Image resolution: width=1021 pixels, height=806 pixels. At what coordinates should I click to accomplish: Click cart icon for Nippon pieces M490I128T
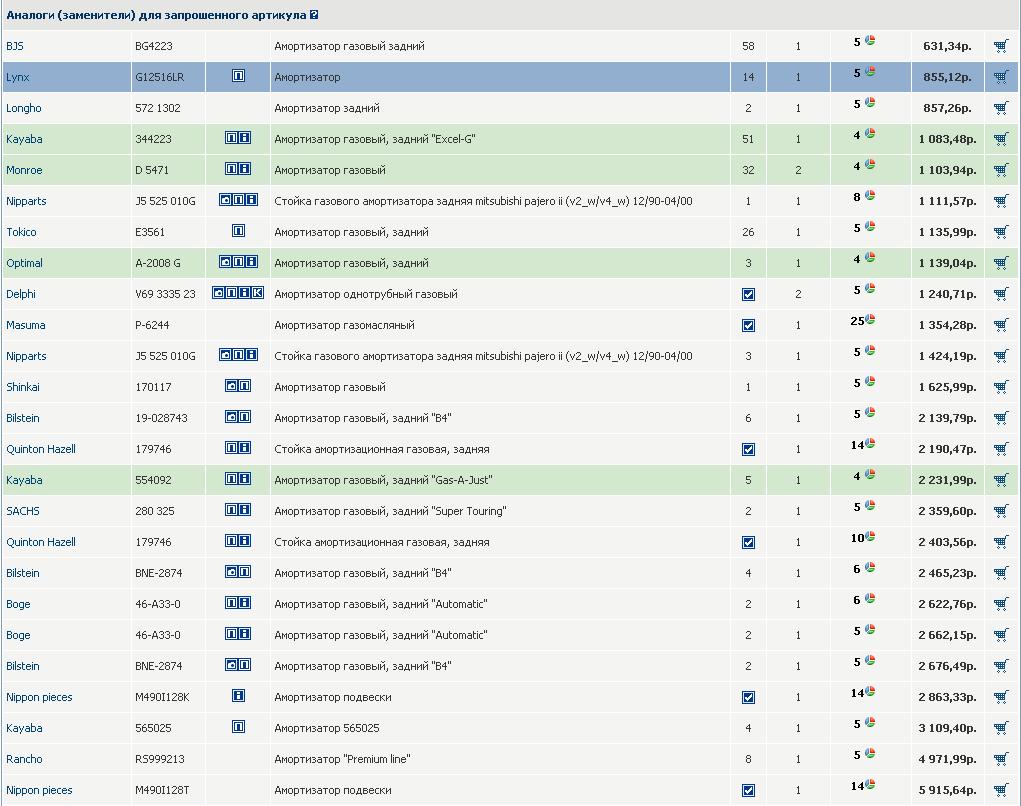coord(1001,790)
